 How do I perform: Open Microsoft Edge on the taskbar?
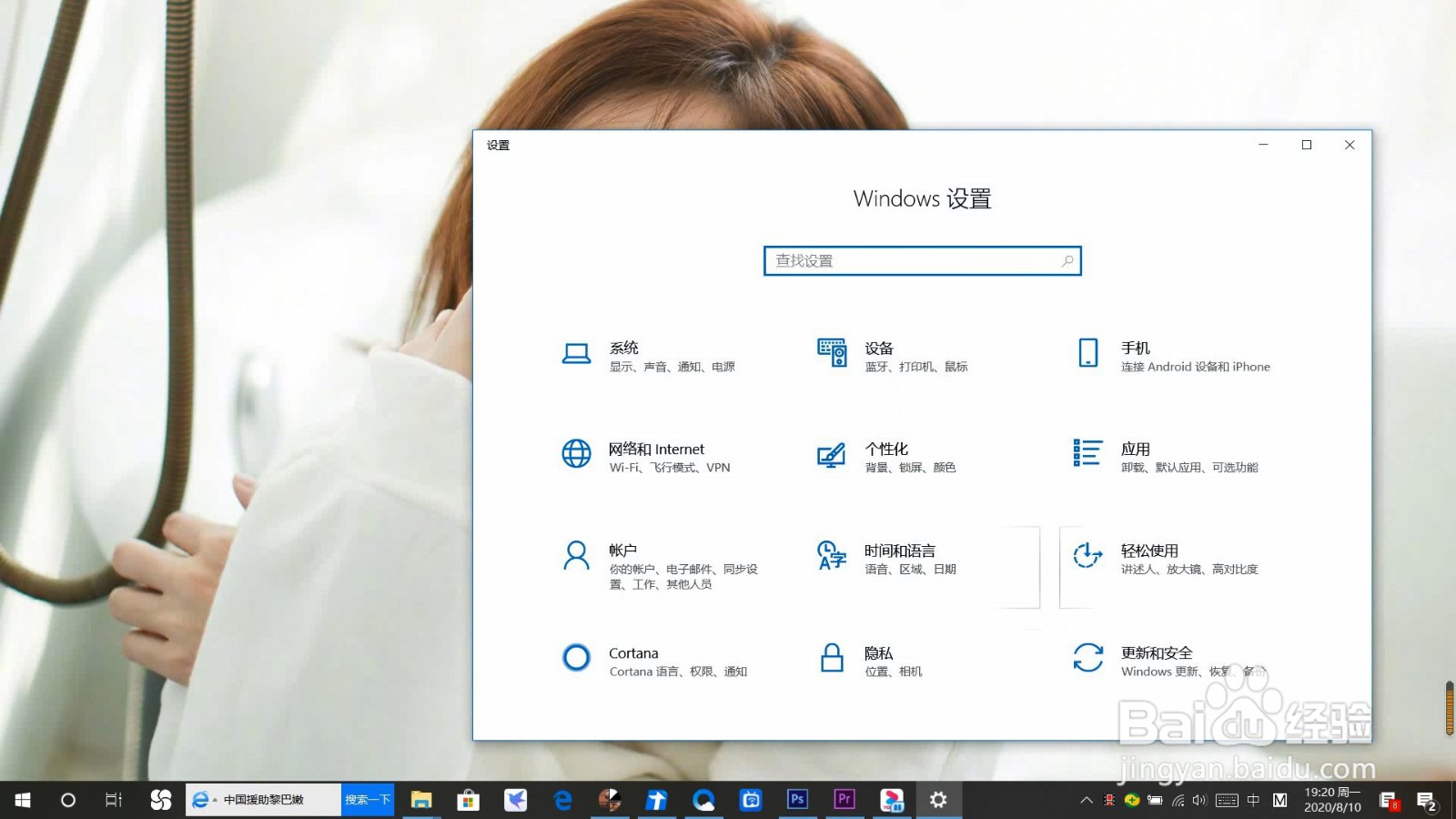(562, 800)
